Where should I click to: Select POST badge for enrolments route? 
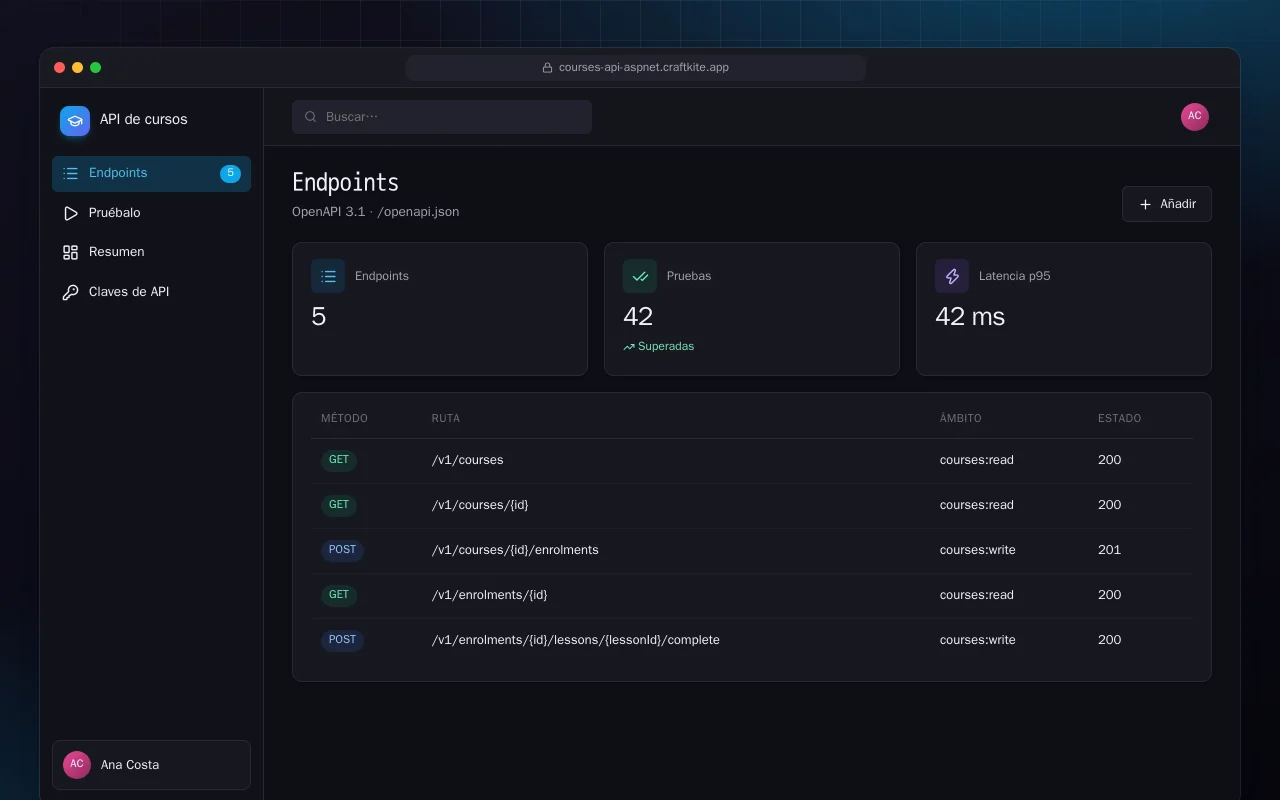[342, 550]
